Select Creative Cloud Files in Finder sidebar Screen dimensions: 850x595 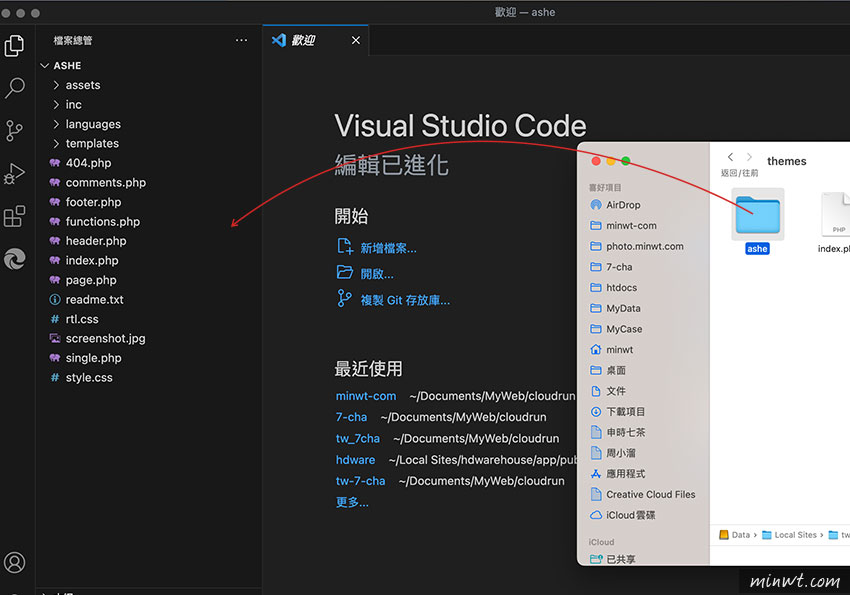click(x=651, y=494)
